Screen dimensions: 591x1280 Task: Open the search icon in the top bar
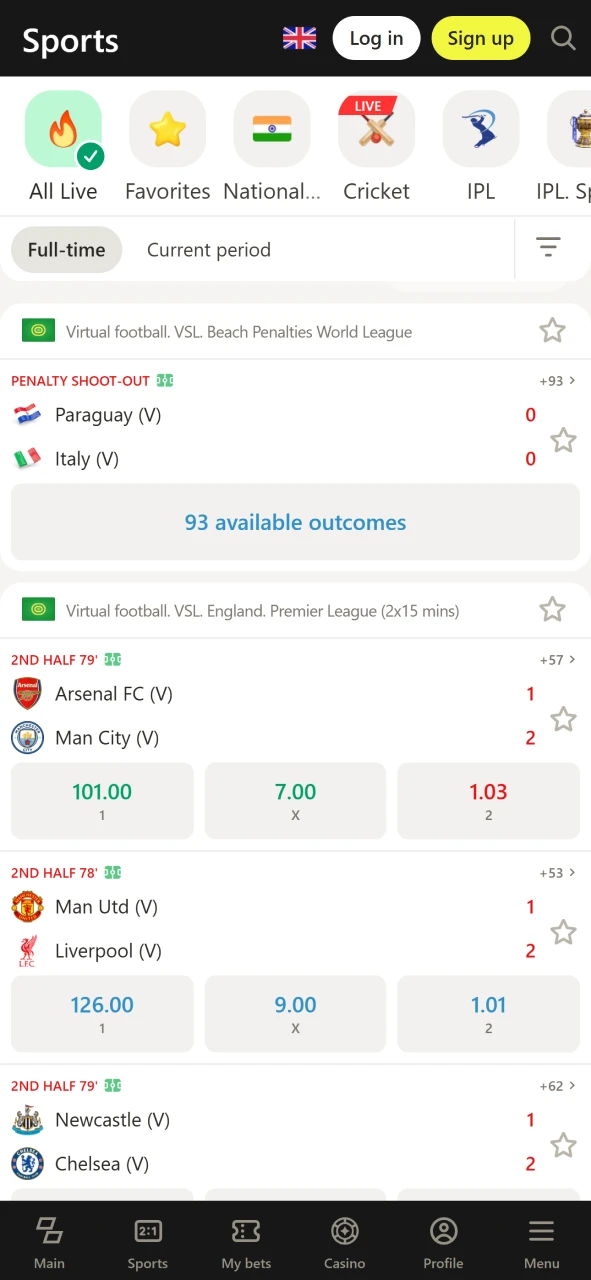pyautogui.click(x=563, y=38)
